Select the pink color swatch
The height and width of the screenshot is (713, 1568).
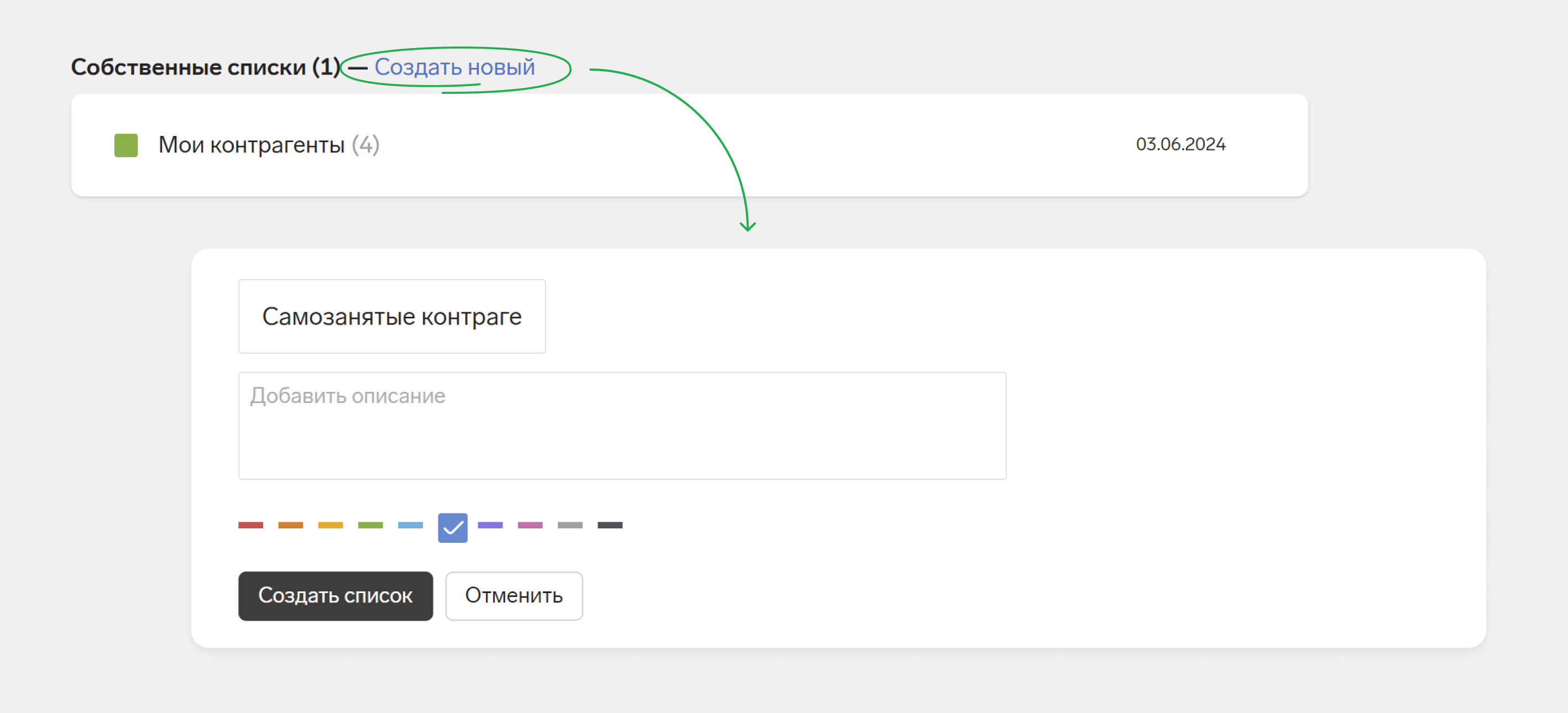[x=530, y=525]
